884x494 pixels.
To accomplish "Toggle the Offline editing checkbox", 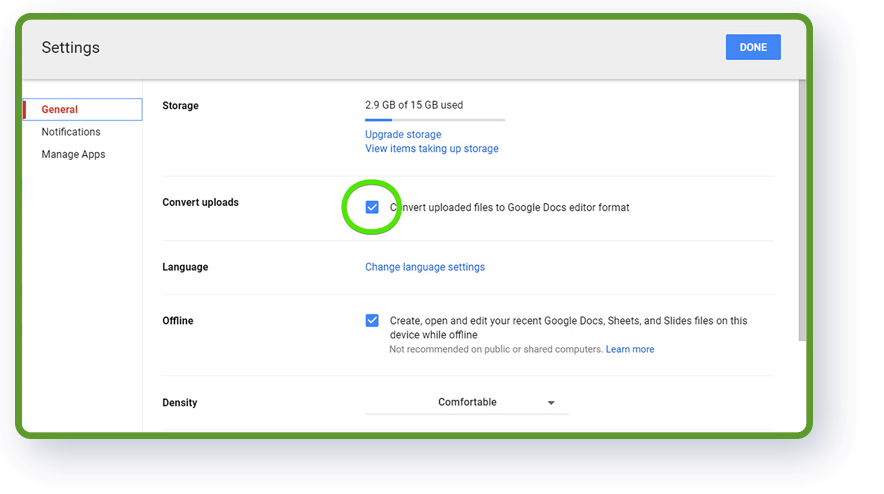I will [372, 320].
